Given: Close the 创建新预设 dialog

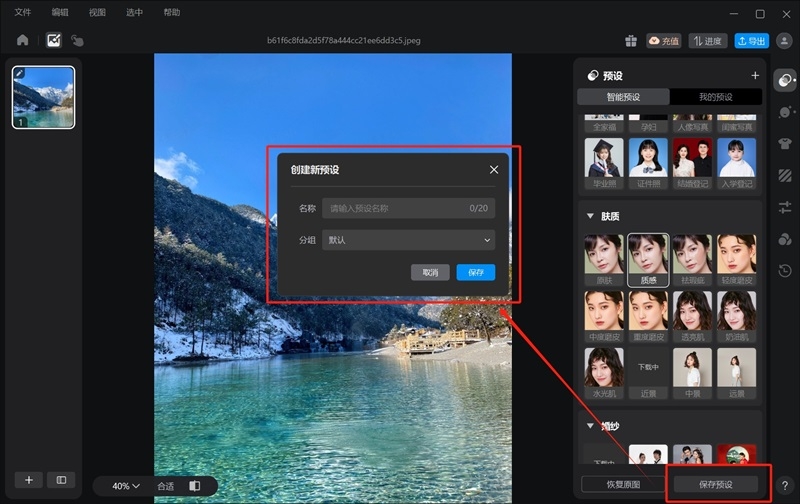Looking at the screenshot, I should pyautogui.click(x=494, y=169).
